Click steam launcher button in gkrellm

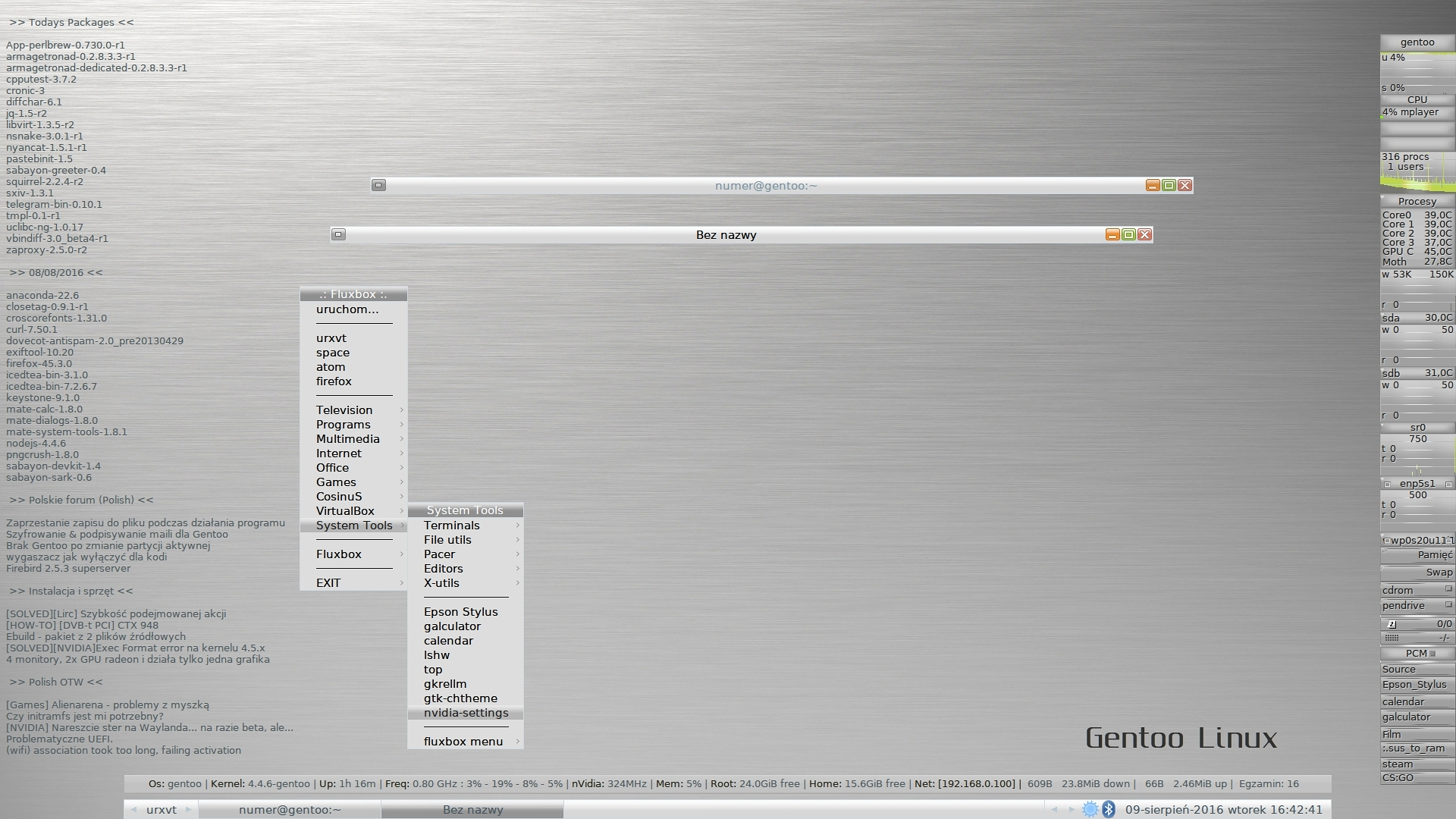1417,764
